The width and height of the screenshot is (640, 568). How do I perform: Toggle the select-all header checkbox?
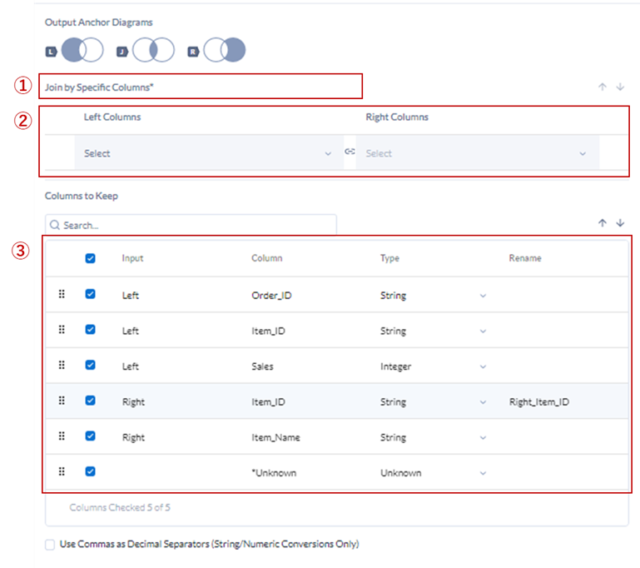click(90, 258)
